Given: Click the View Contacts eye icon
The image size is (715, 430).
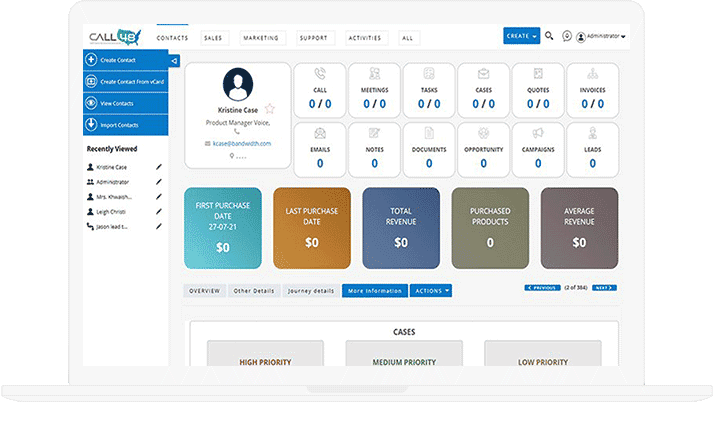Looking at the screenshot, I should pyautogui.click(x=91, y=103).
